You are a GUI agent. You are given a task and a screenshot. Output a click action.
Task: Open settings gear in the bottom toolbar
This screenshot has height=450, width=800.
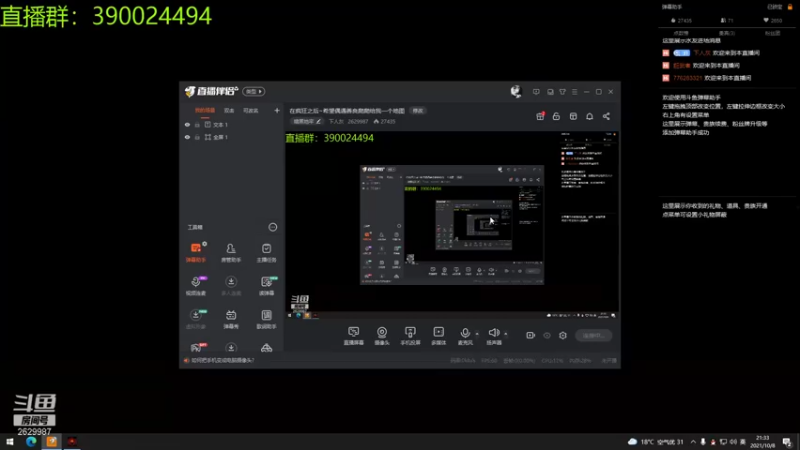[563, 335]
